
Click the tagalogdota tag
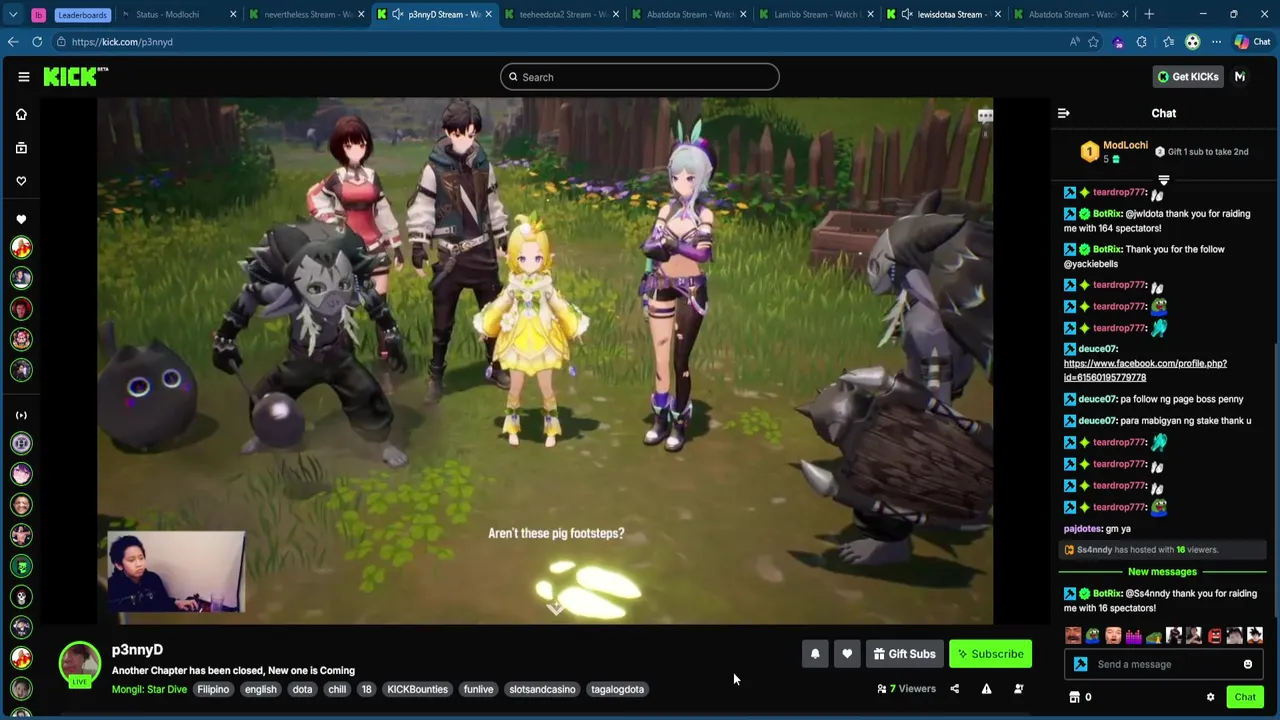pos(617,689)
